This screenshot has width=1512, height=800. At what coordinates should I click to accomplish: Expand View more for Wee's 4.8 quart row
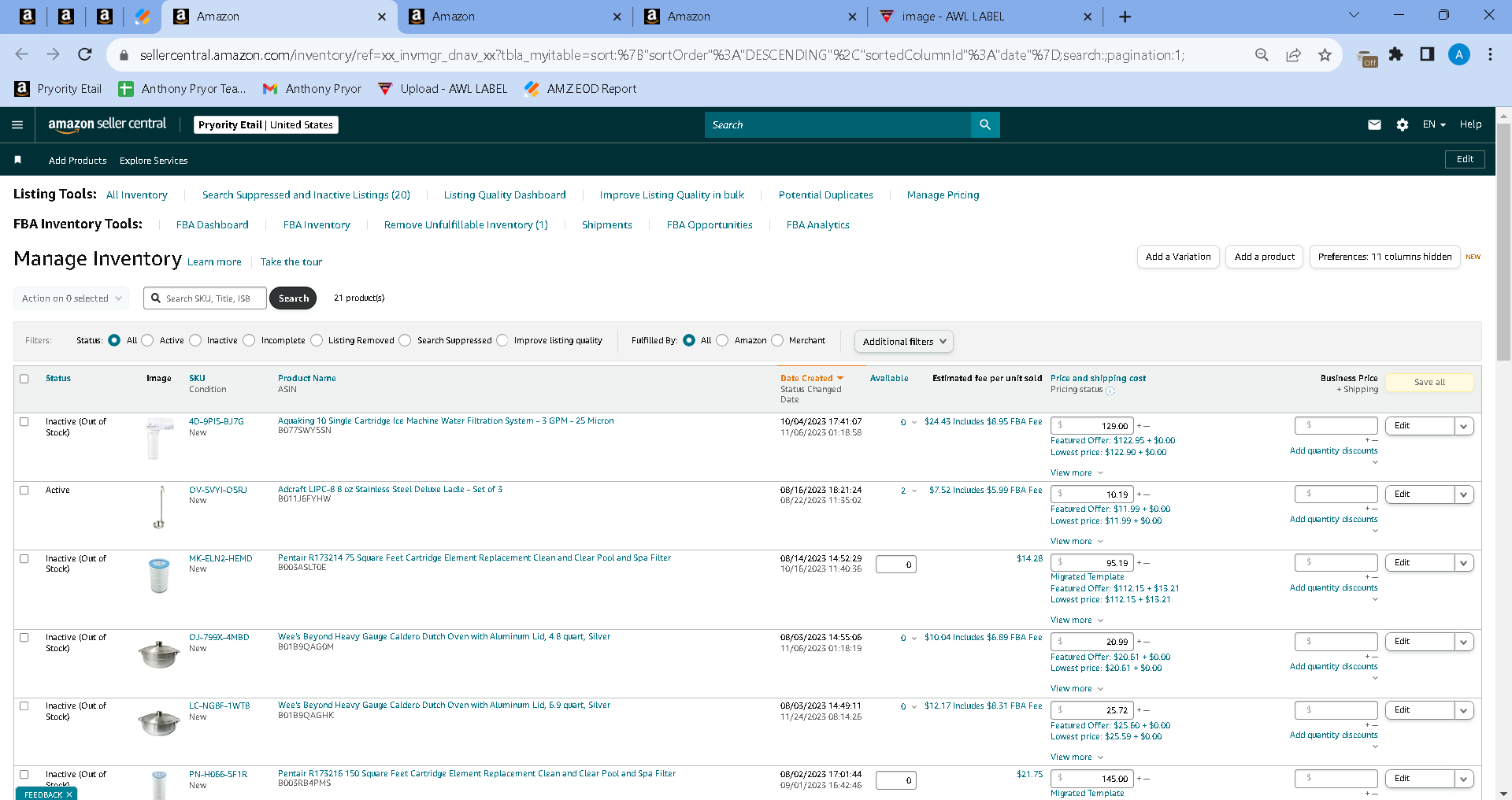click(x=1077, y=689)
